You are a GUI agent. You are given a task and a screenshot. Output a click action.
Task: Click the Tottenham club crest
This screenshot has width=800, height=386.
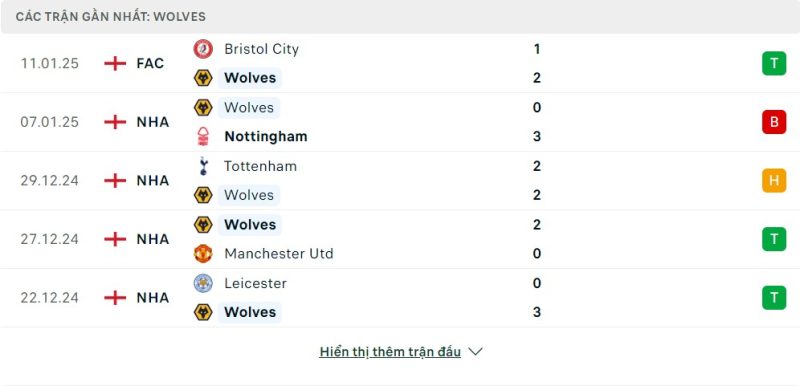pyautogui.click(x=203, y=166)
